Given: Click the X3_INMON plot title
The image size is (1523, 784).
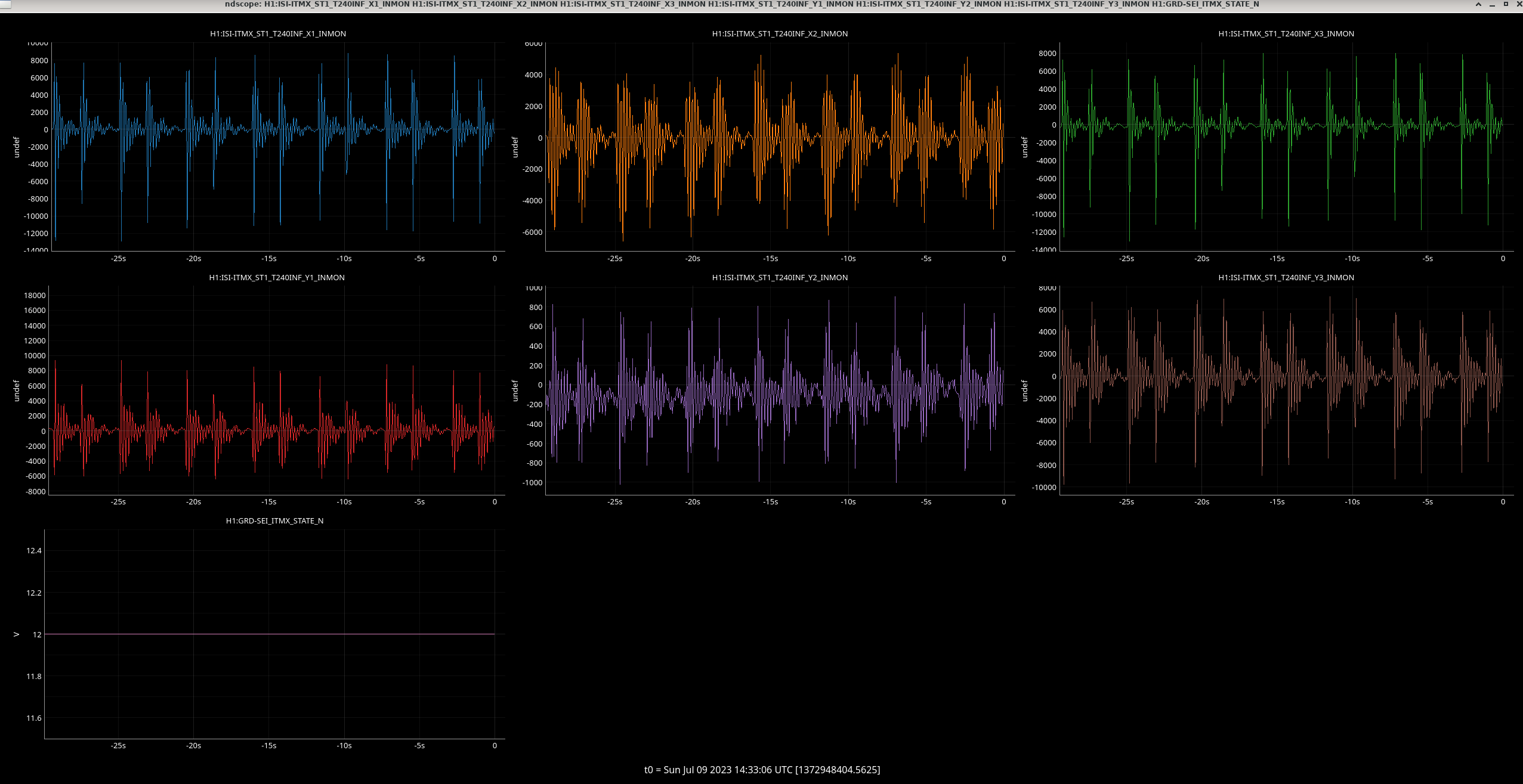Looking at the screenshot, I should point(1286,34).
